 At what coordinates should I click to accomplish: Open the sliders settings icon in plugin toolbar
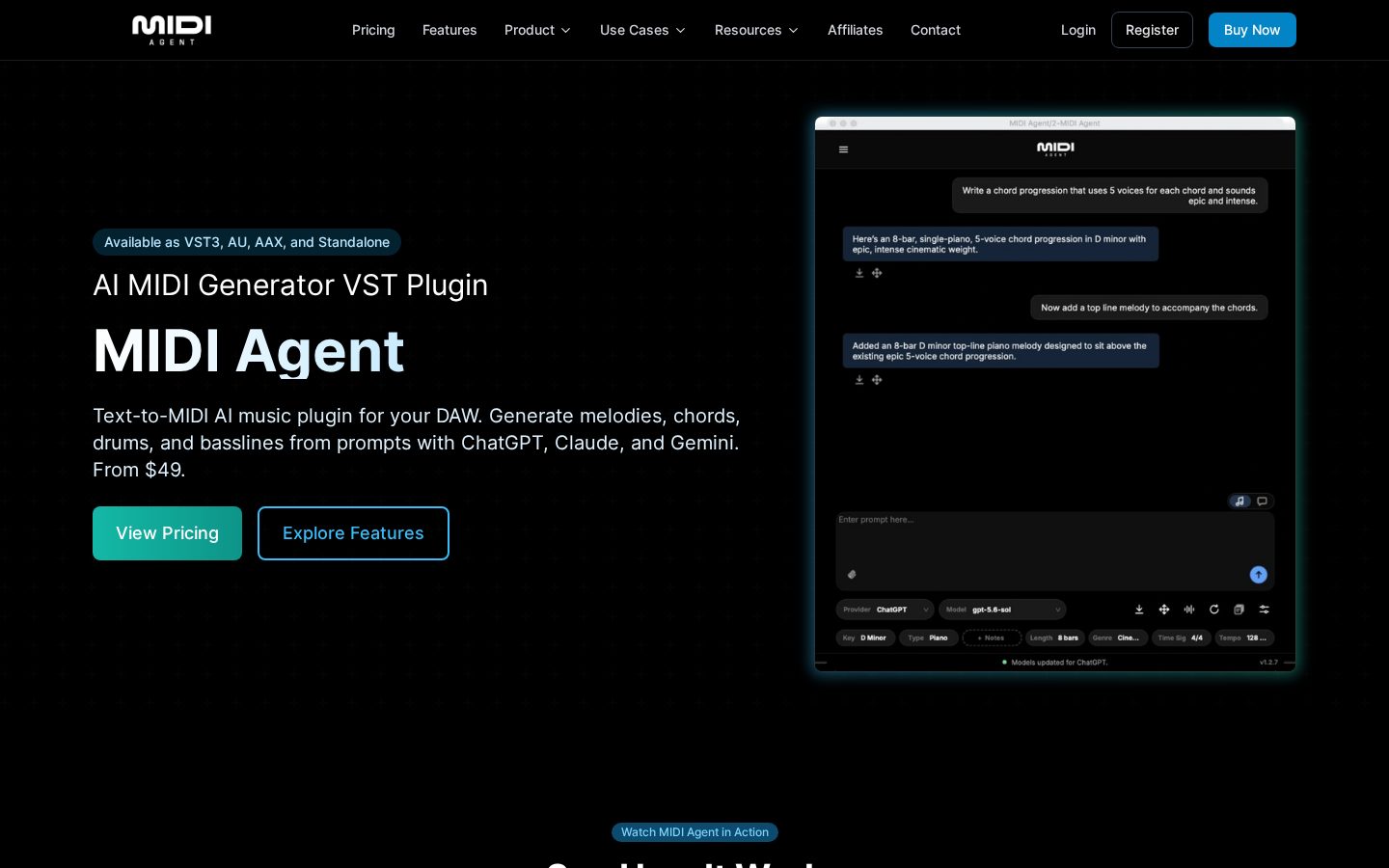tap(1265, 610)
